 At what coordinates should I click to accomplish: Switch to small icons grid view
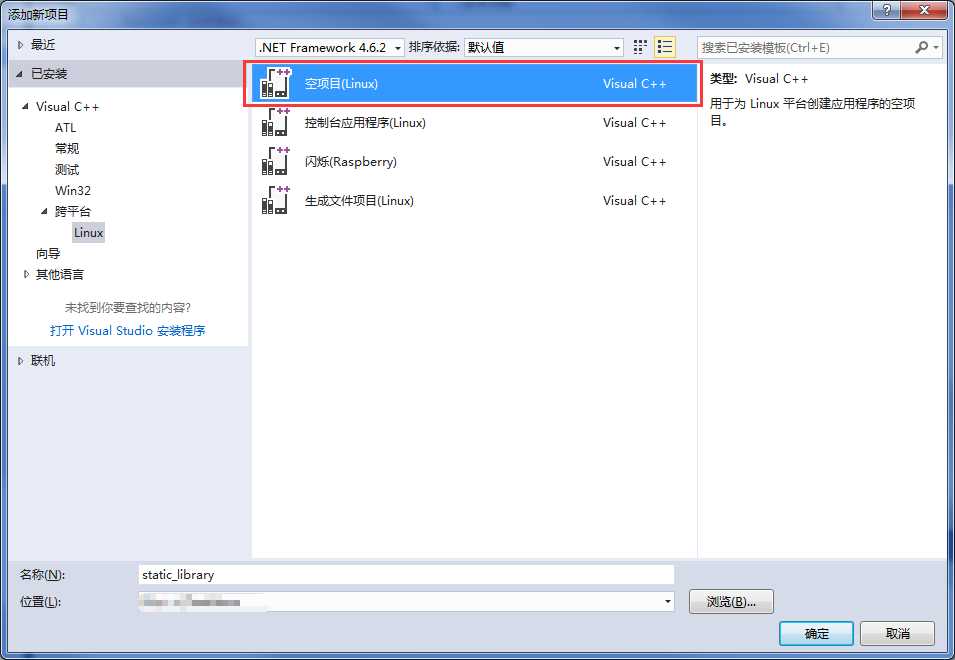click(x=640, y=47)
